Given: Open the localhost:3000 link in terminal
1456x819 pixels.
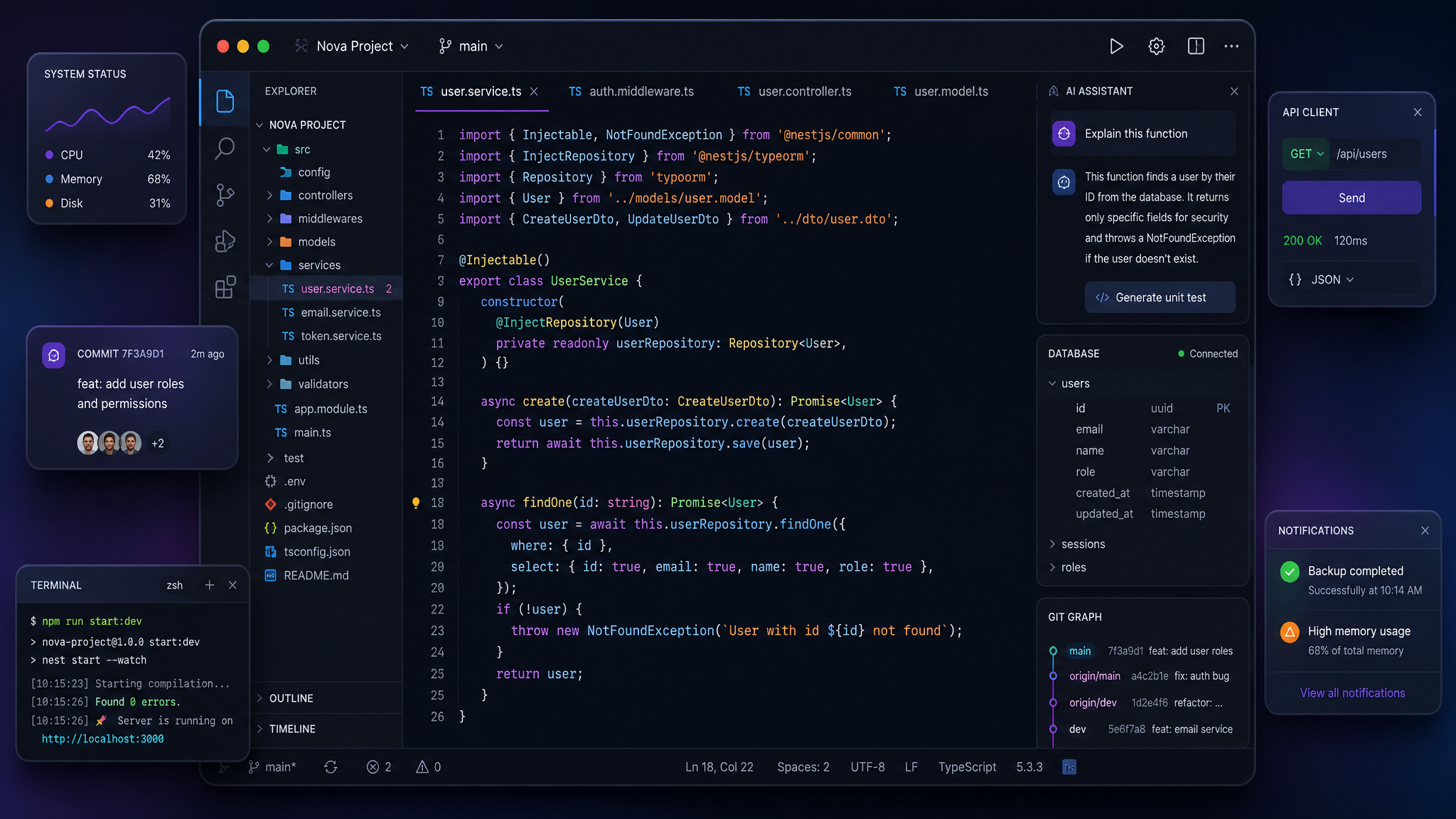Looking at the screenshot, I should (102, 739).
